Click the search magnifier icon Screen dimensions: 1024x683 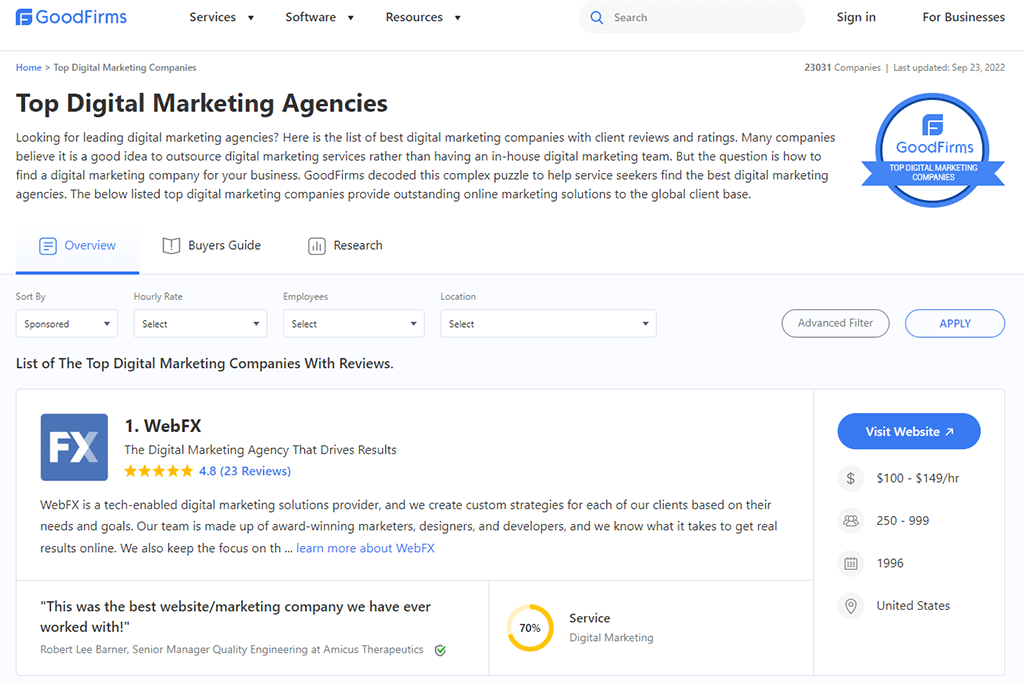[x=597, y=18]
